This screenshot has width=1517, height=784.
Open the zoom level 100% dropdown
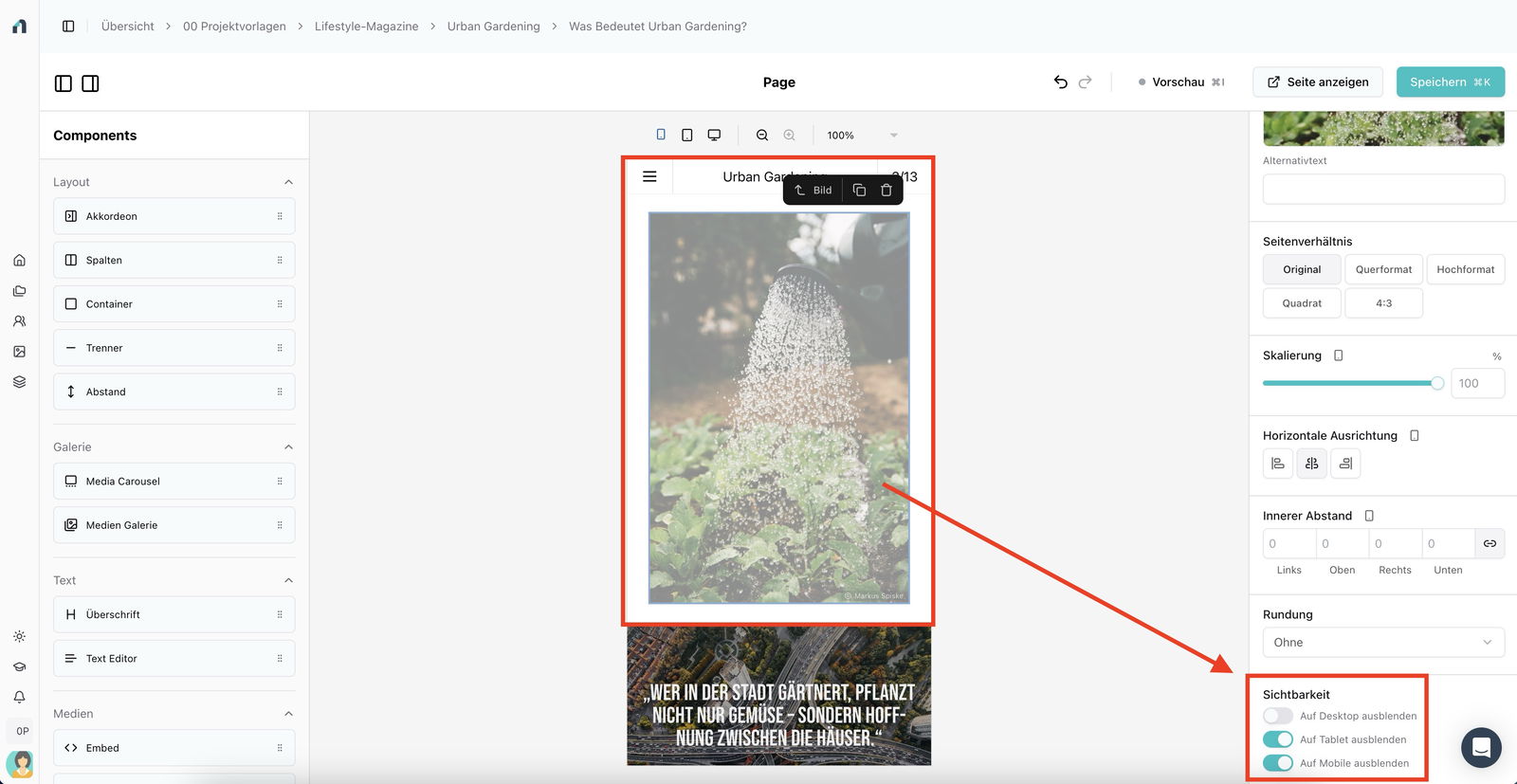[x=861, y=135]
